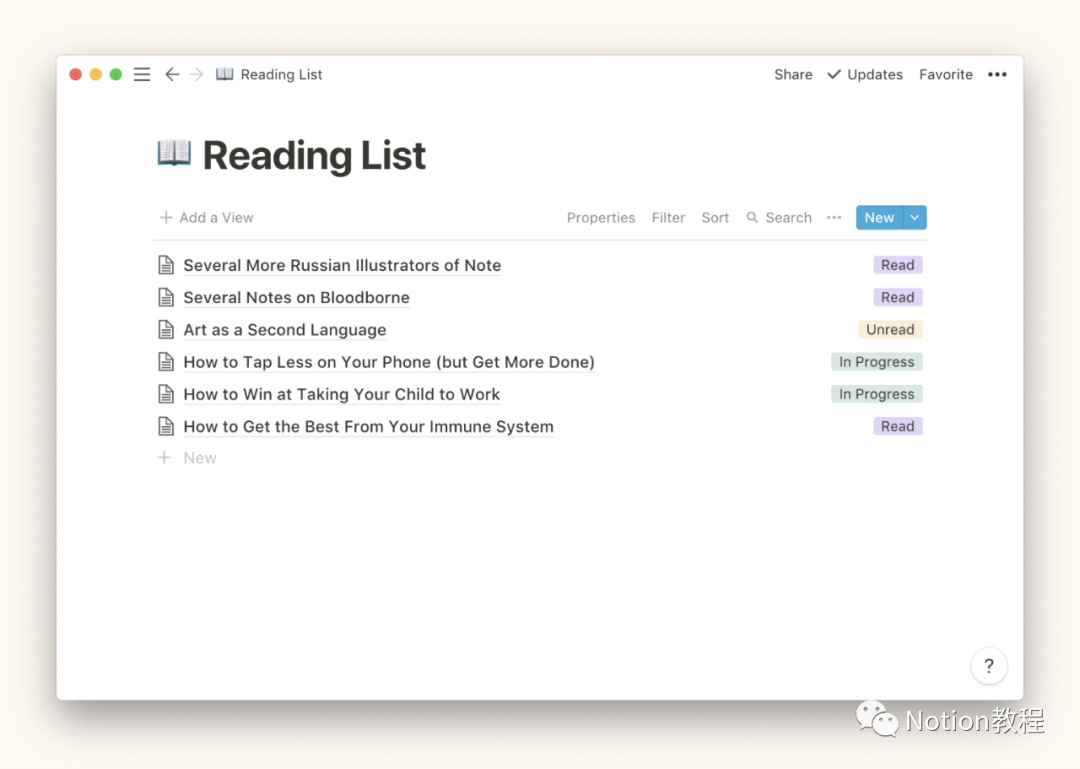The height and width of the screenshot is (769, 1080).
Task: Toggle Favorite for this page
Action: pyautogui.click(x=946, y=75)
